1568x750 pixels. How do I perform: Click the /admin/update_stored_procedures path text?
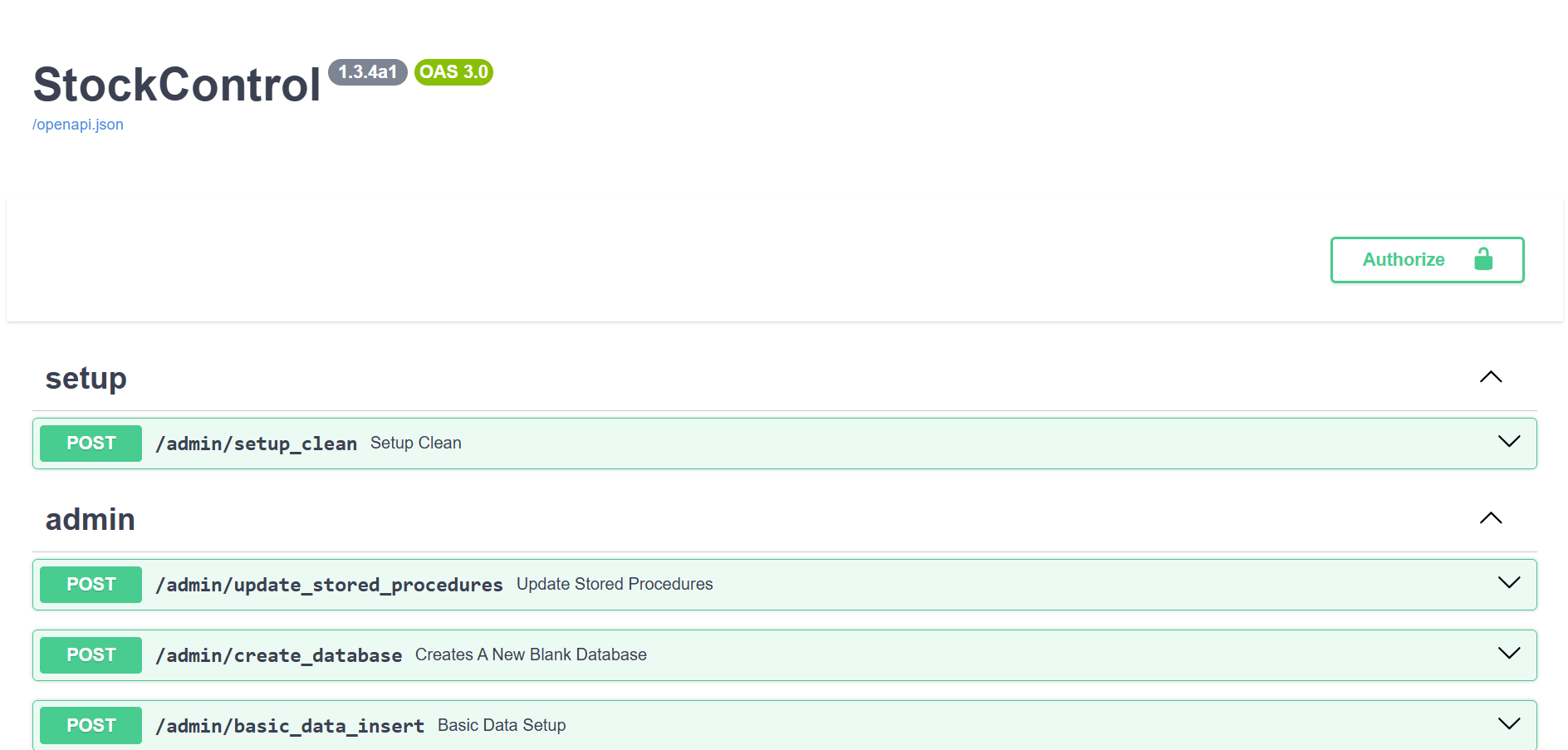tap(329, 585)
